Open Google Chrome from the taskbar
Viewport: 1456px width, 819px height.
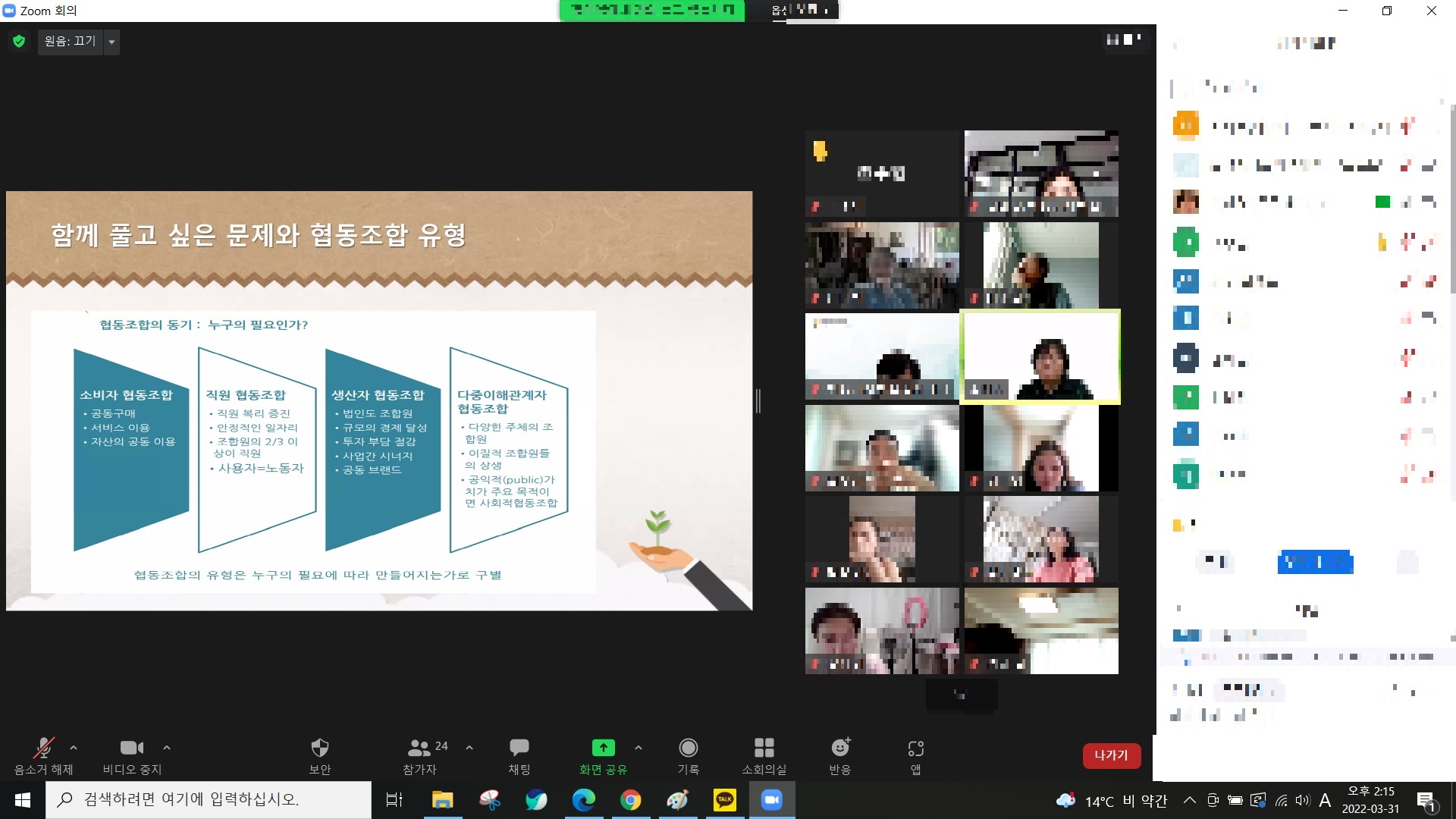click(x=630, y=800)
